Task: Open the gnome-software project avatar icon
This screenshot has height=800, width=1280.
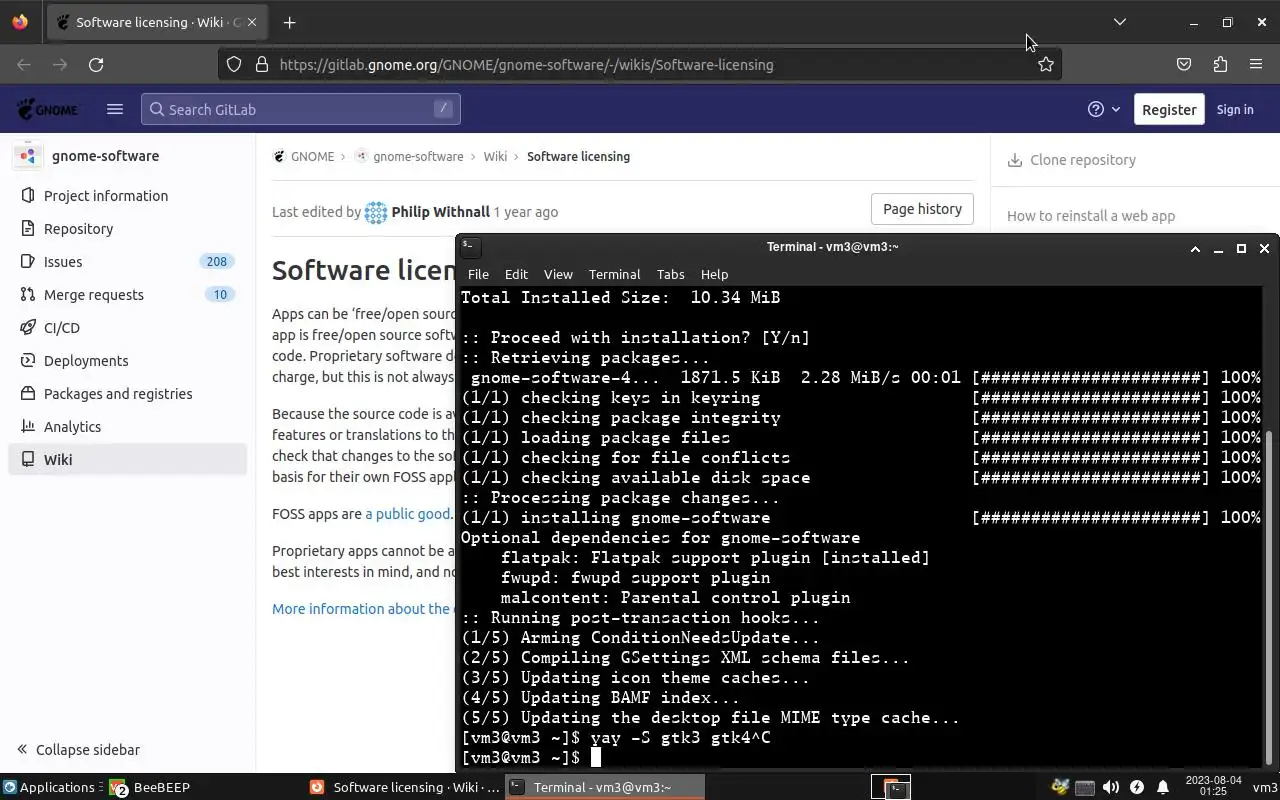Action: [28, 156]
